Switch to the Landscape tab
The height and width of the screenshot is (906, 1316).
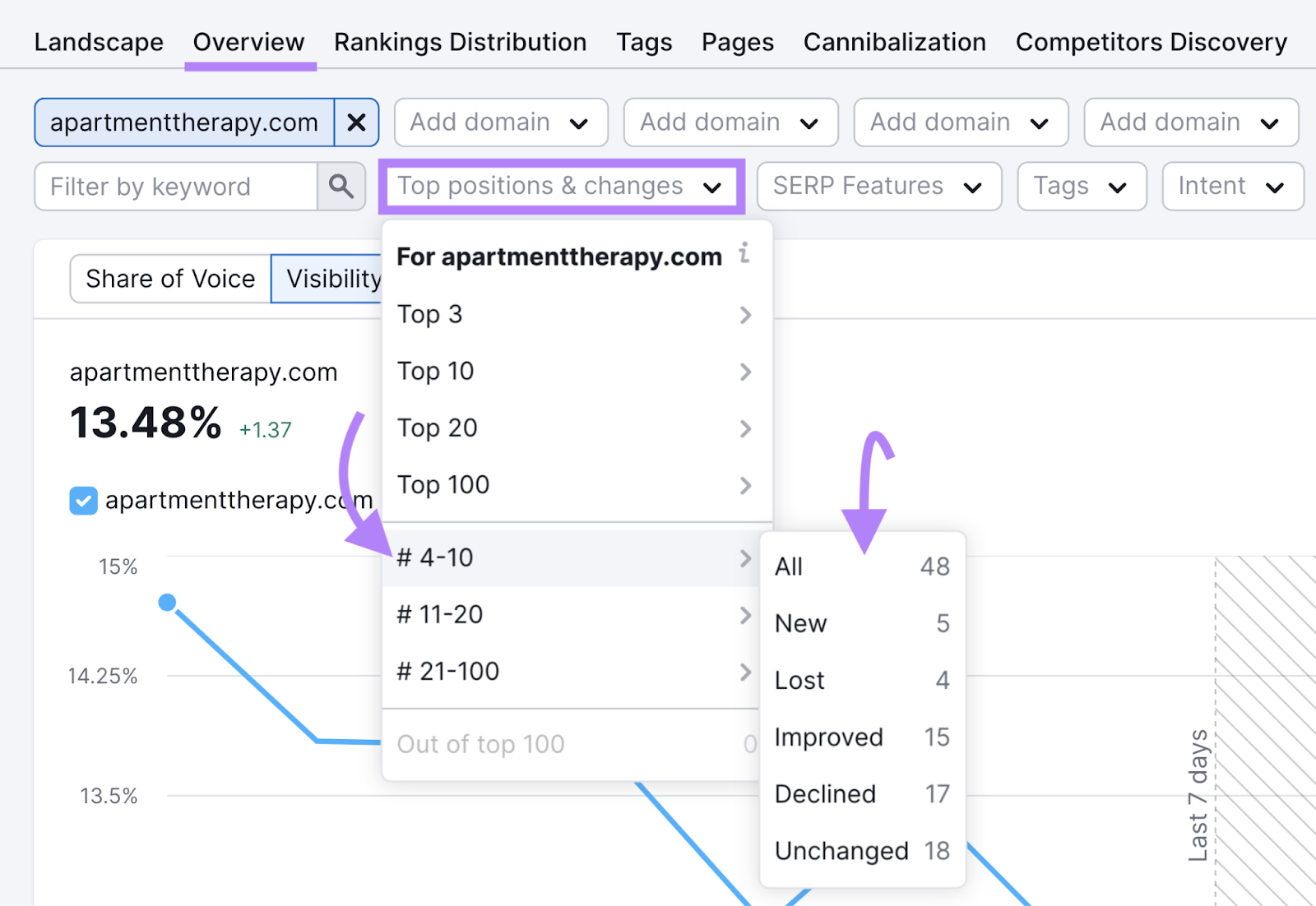click(99, 42)
